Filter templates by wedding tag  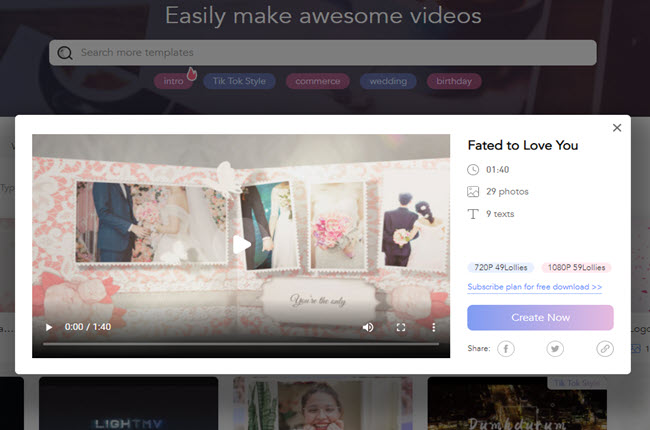click(388, 81)
